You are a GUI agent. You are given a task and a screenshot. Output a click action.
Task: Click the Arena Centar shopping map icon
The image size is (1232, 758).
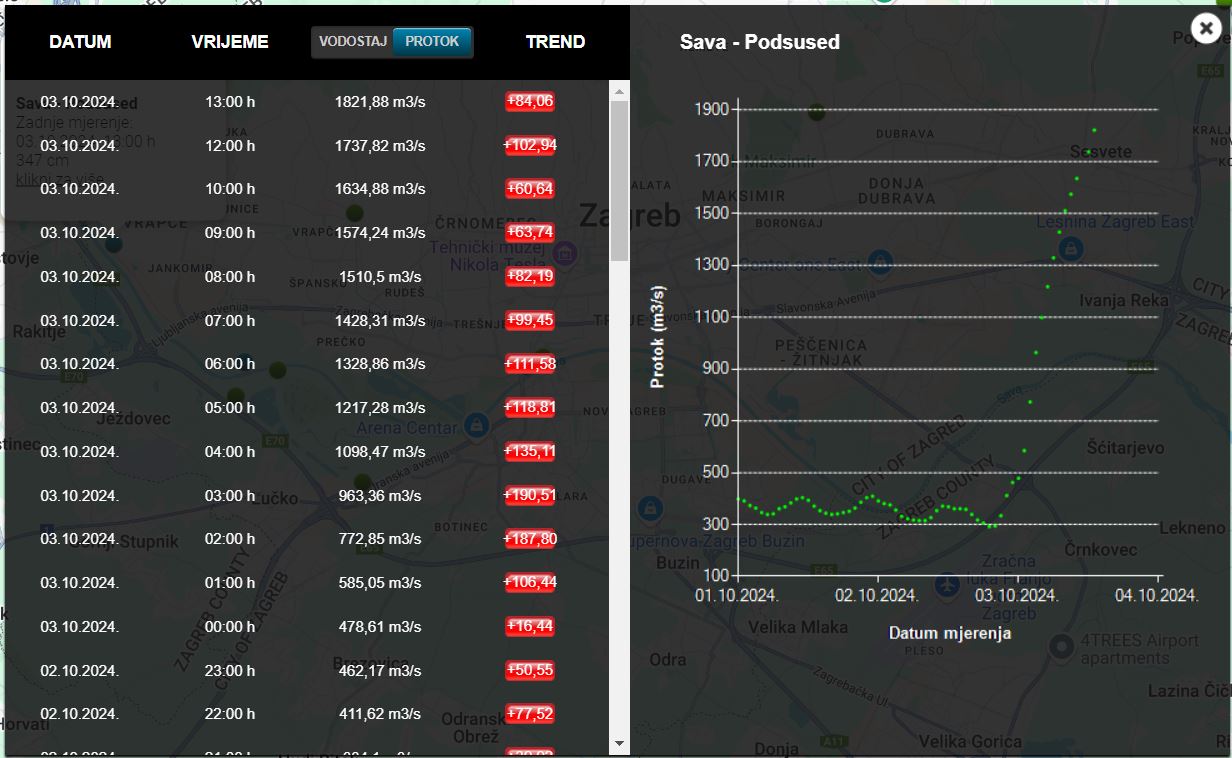[478, 426]
